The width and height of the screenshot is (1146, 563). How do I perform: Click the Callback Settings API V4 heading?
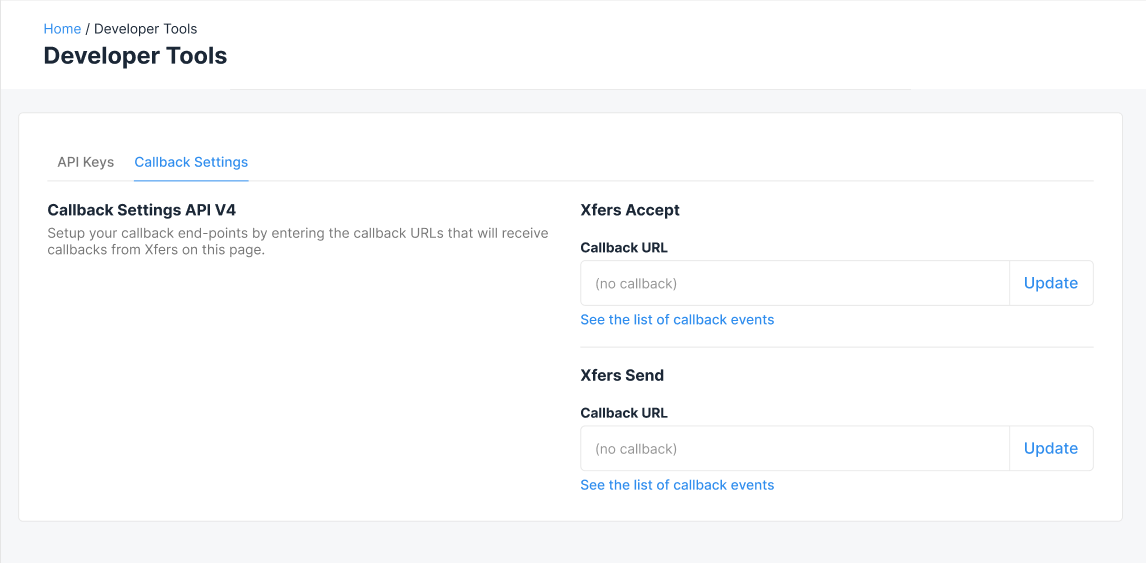(142, 210)
